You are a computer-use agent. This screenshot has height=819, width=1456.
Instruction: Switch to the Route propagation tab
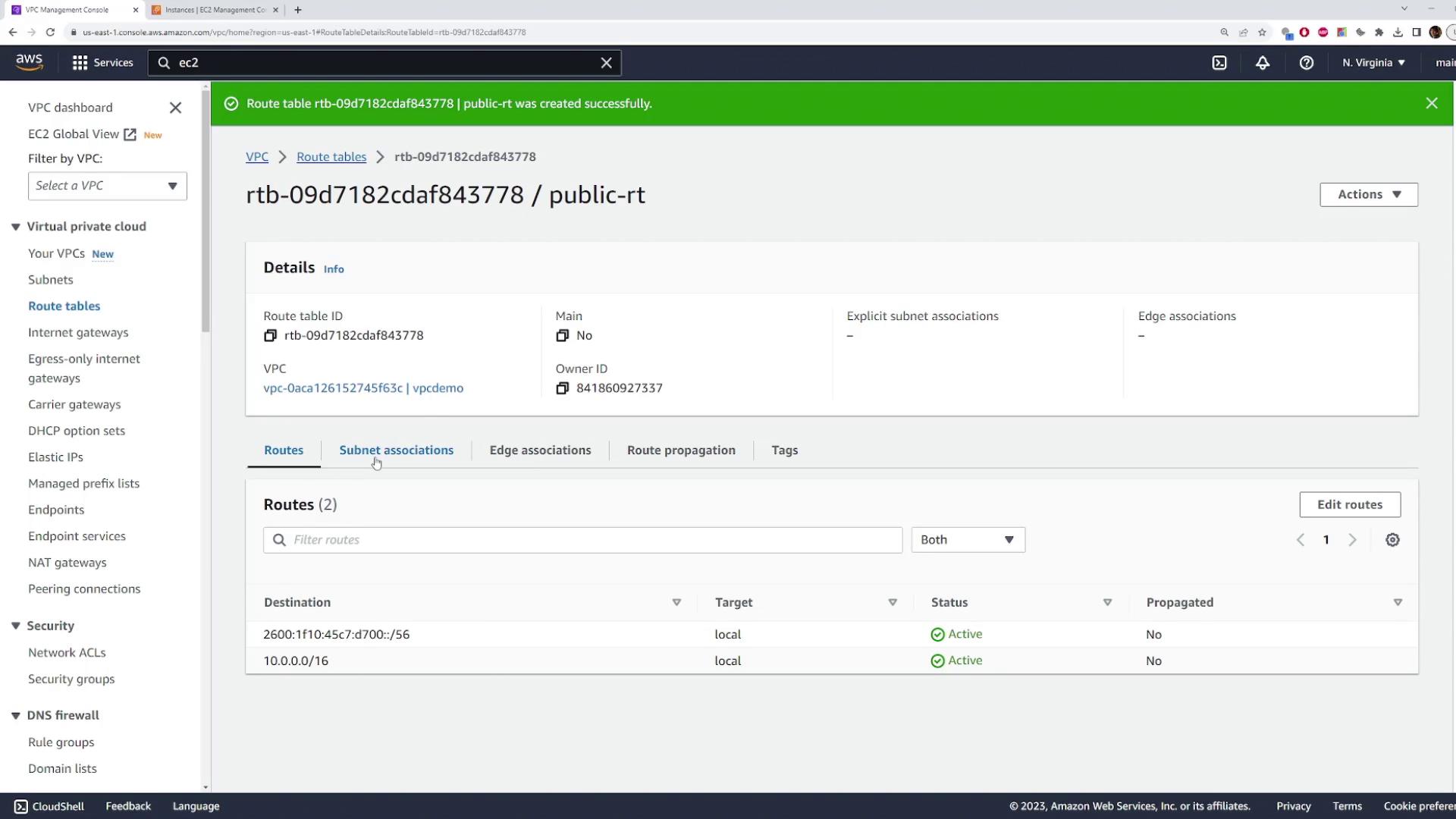coord(680,450)
